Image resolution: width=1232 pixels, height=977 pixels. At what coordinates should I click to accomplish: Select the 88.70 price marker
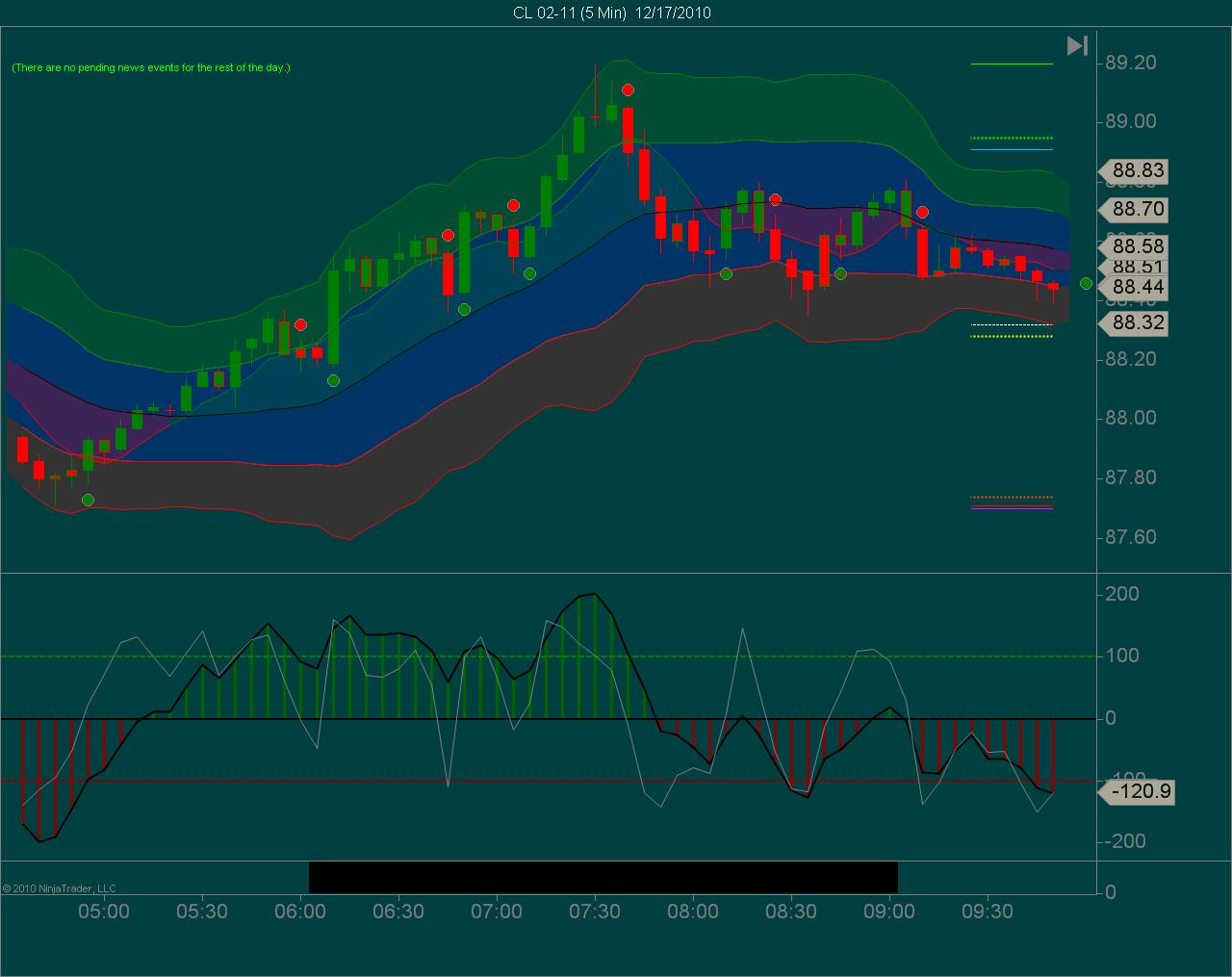[x=1134, y=209]
